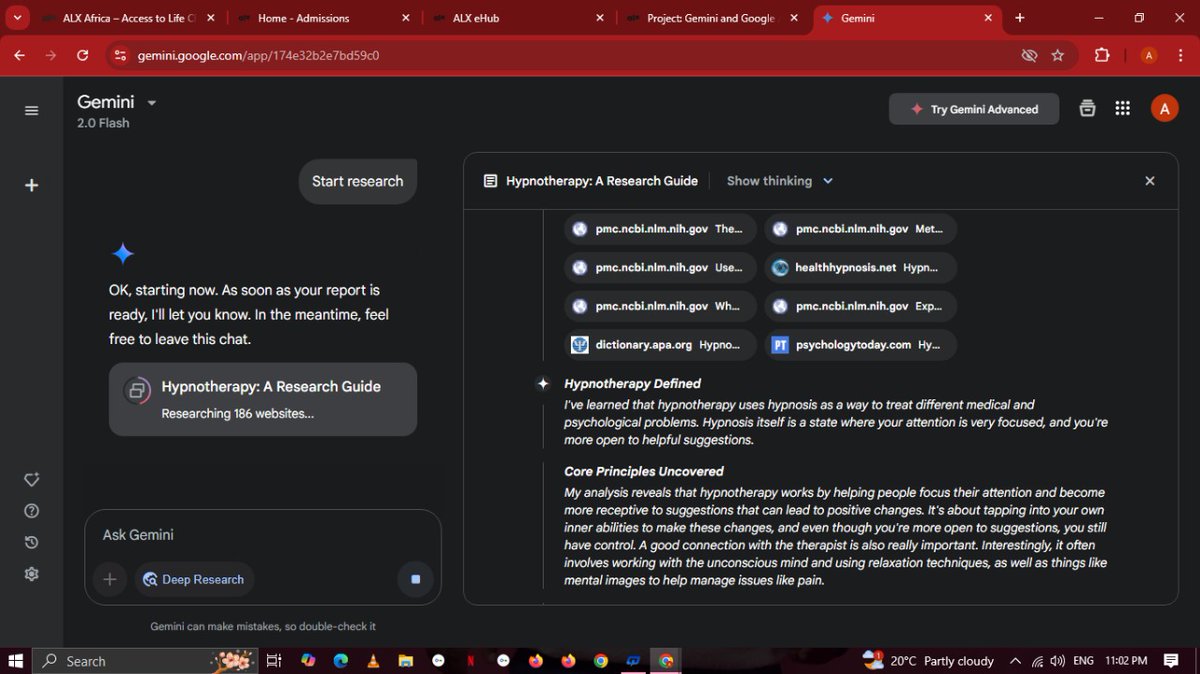Viewport: 1200px width, 674px height.
Task: Open the notifications action center
Action: (x=1172, y=660)
